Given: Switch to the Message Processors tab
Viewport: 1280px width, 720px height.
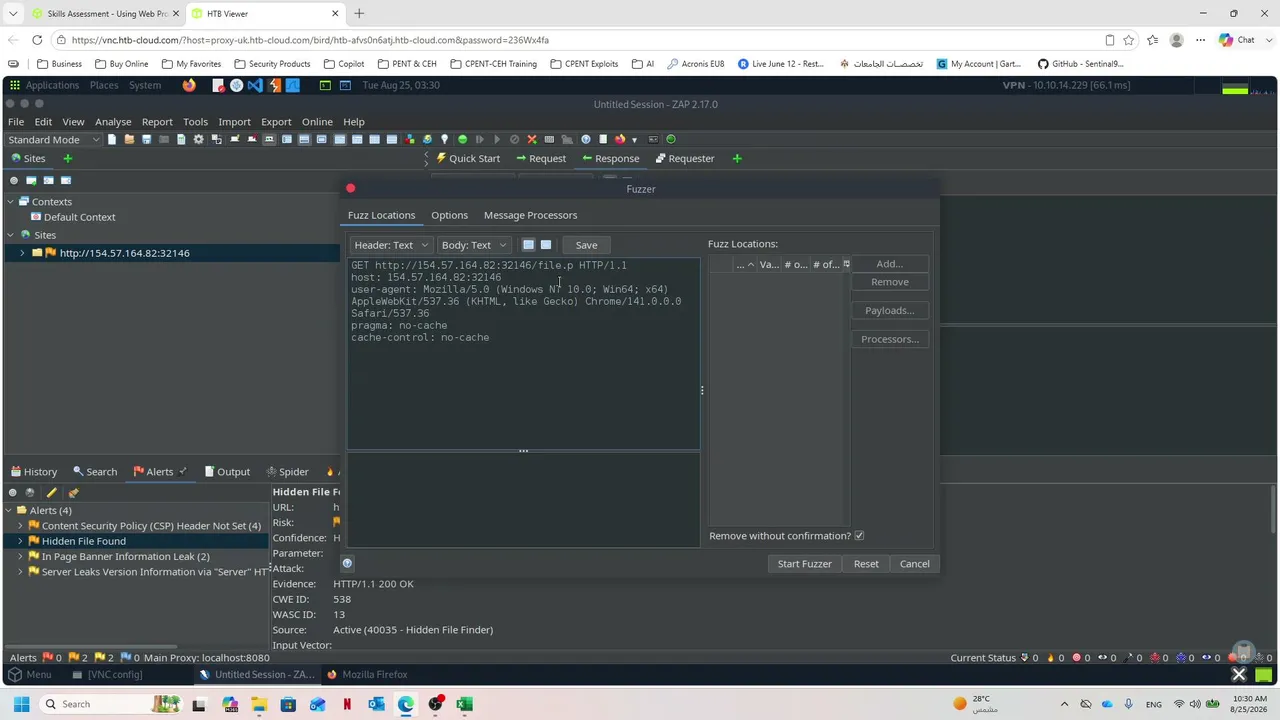Looking at the screenshot, I should [x=530, y=215].
